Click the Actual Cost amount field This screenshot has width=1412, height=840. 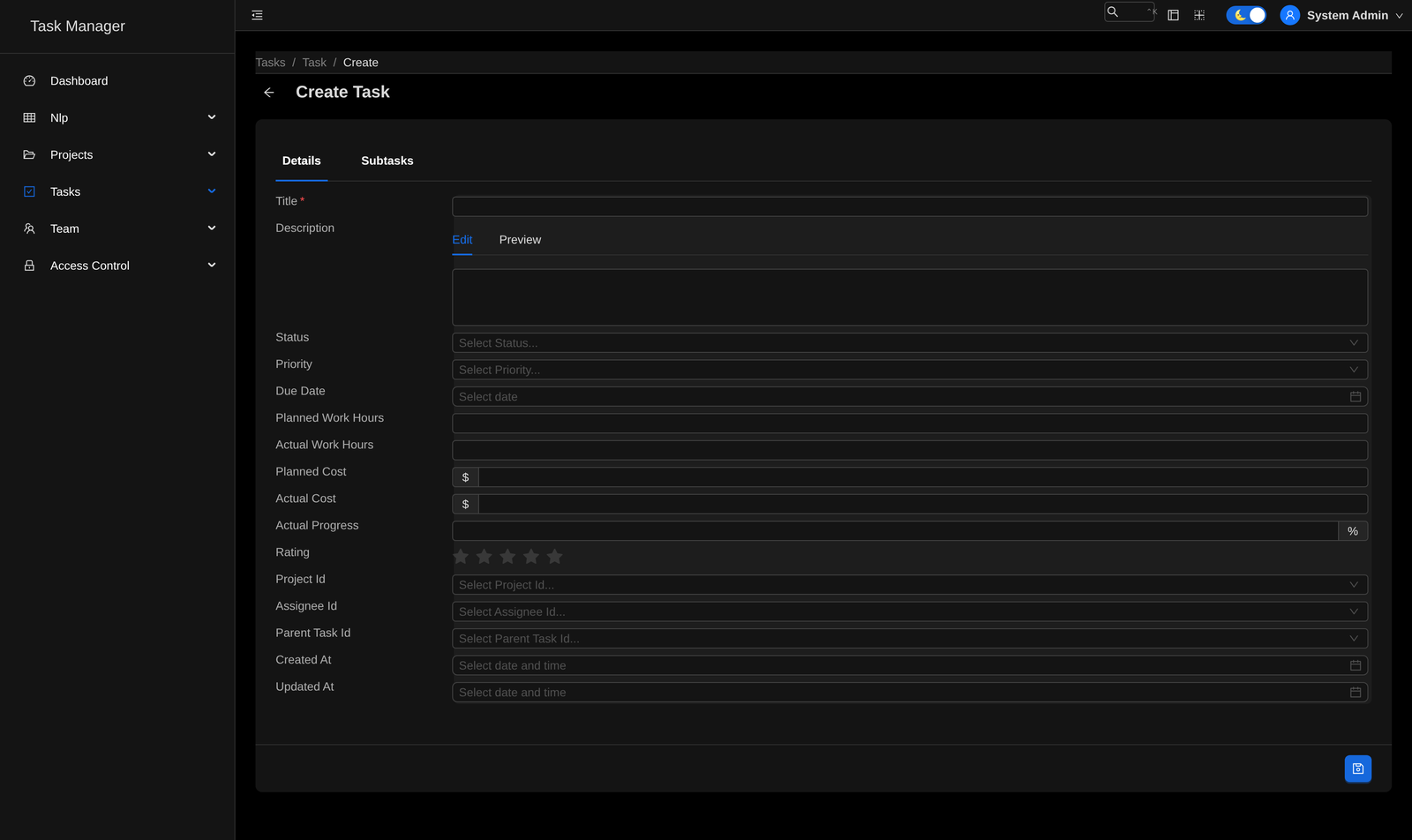click(x=923, y=504)
